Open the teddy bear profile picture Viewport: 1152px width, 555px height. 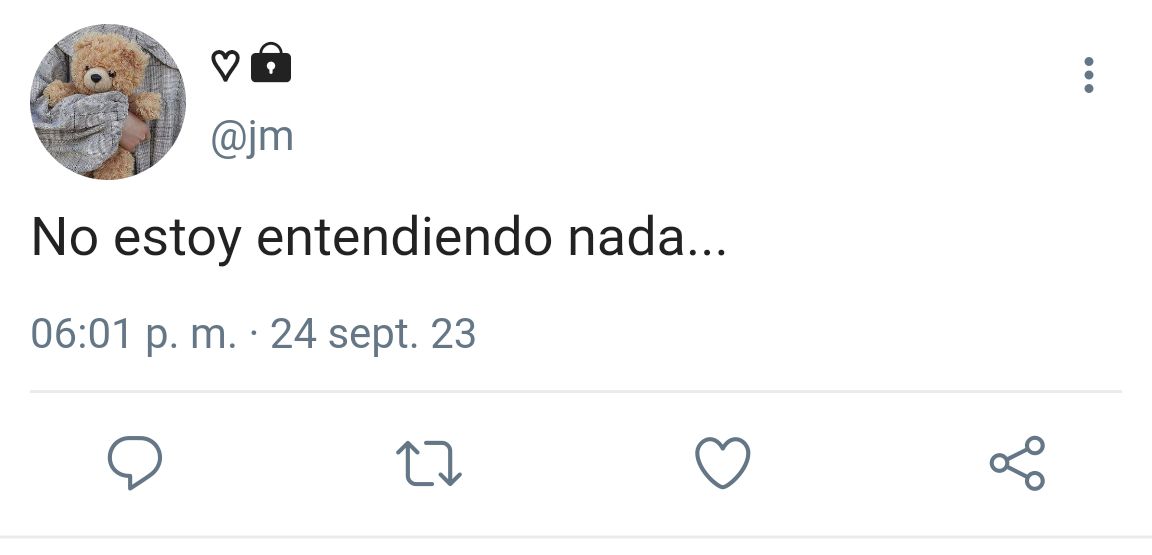(107, 101)
